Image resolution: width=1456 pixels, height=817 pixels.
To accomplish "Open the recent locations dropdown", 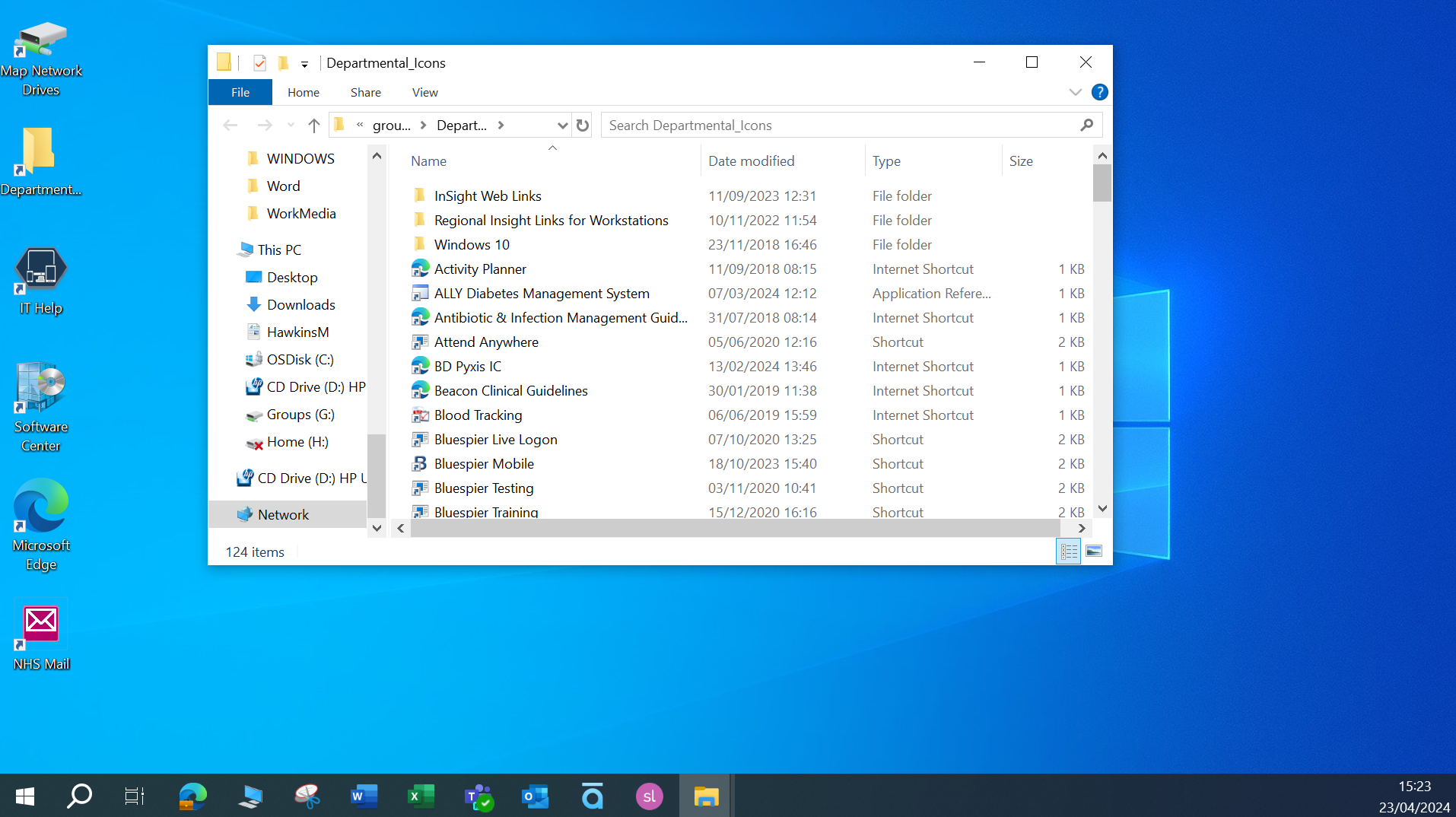I will [291, 126].
